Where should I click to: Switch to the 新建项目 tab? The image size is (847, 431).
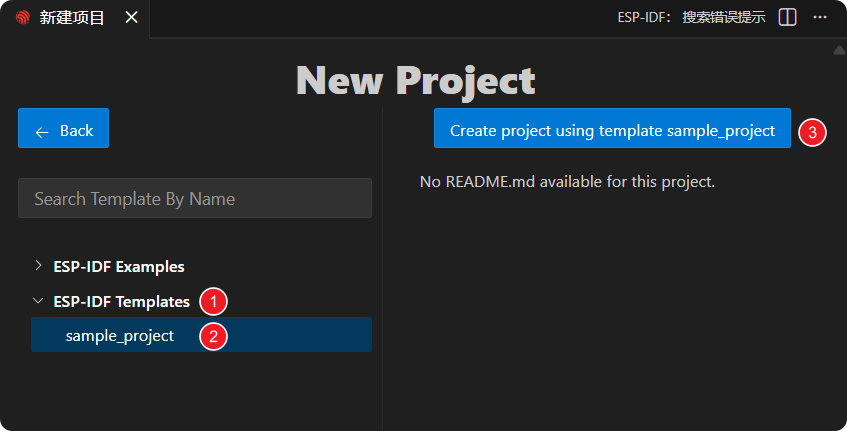tap(71, 18)
